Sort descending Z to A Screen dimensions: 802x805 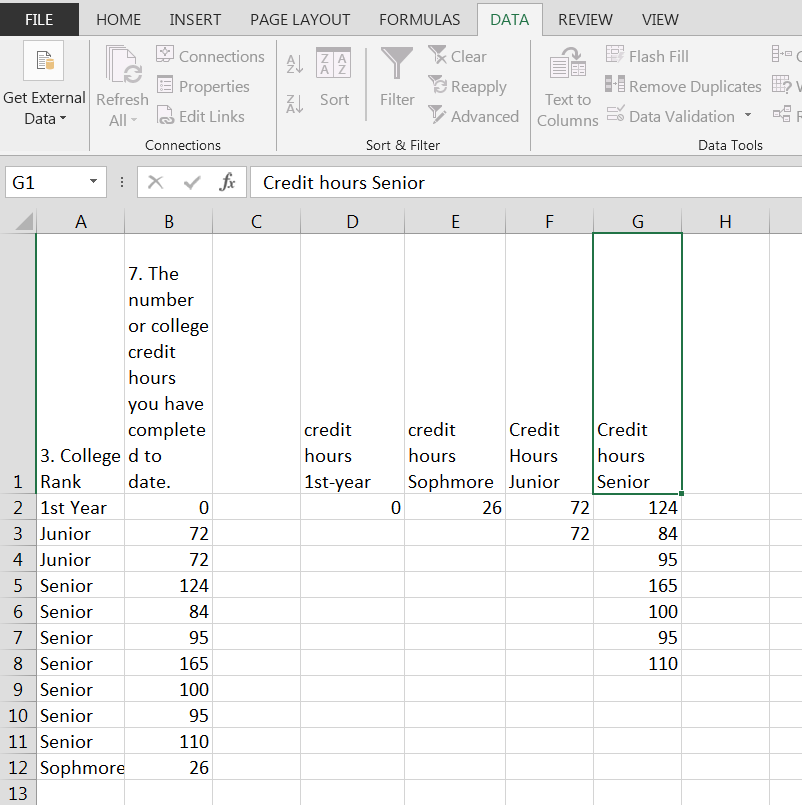(295, 104)
